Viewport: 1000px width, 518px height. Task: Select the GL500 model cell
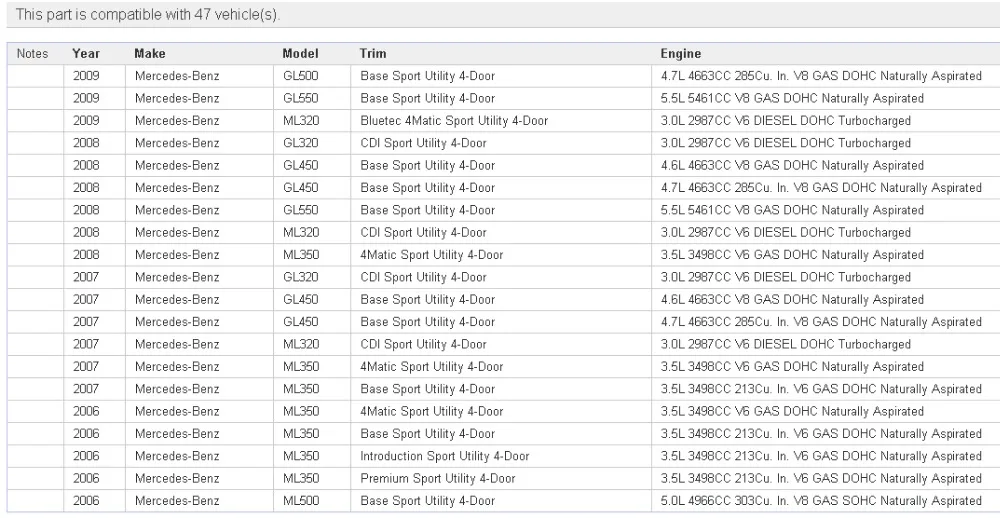pos(301,76)
